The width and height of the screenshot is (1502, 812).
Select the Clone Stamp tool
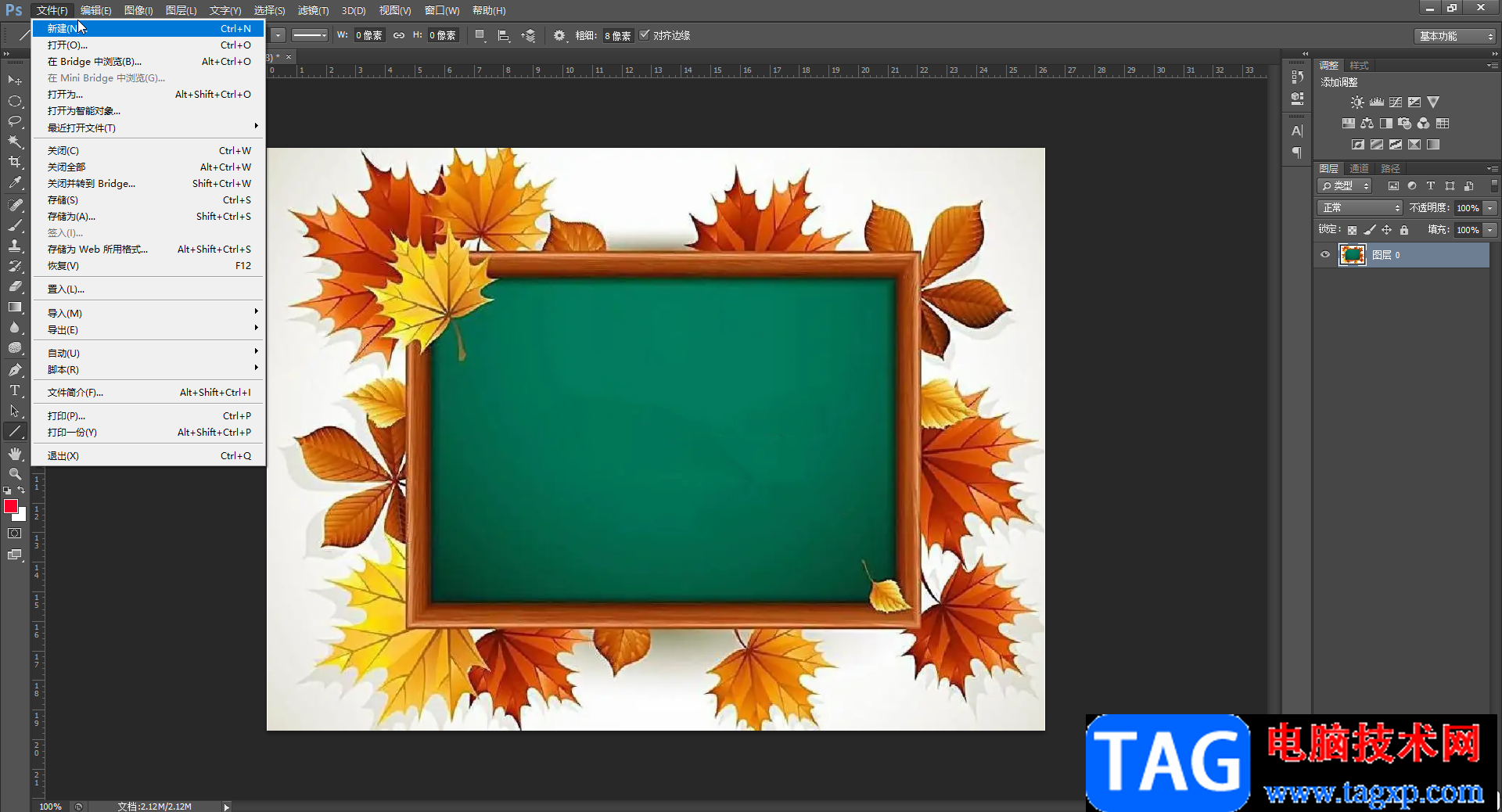[x=15, y=246]
